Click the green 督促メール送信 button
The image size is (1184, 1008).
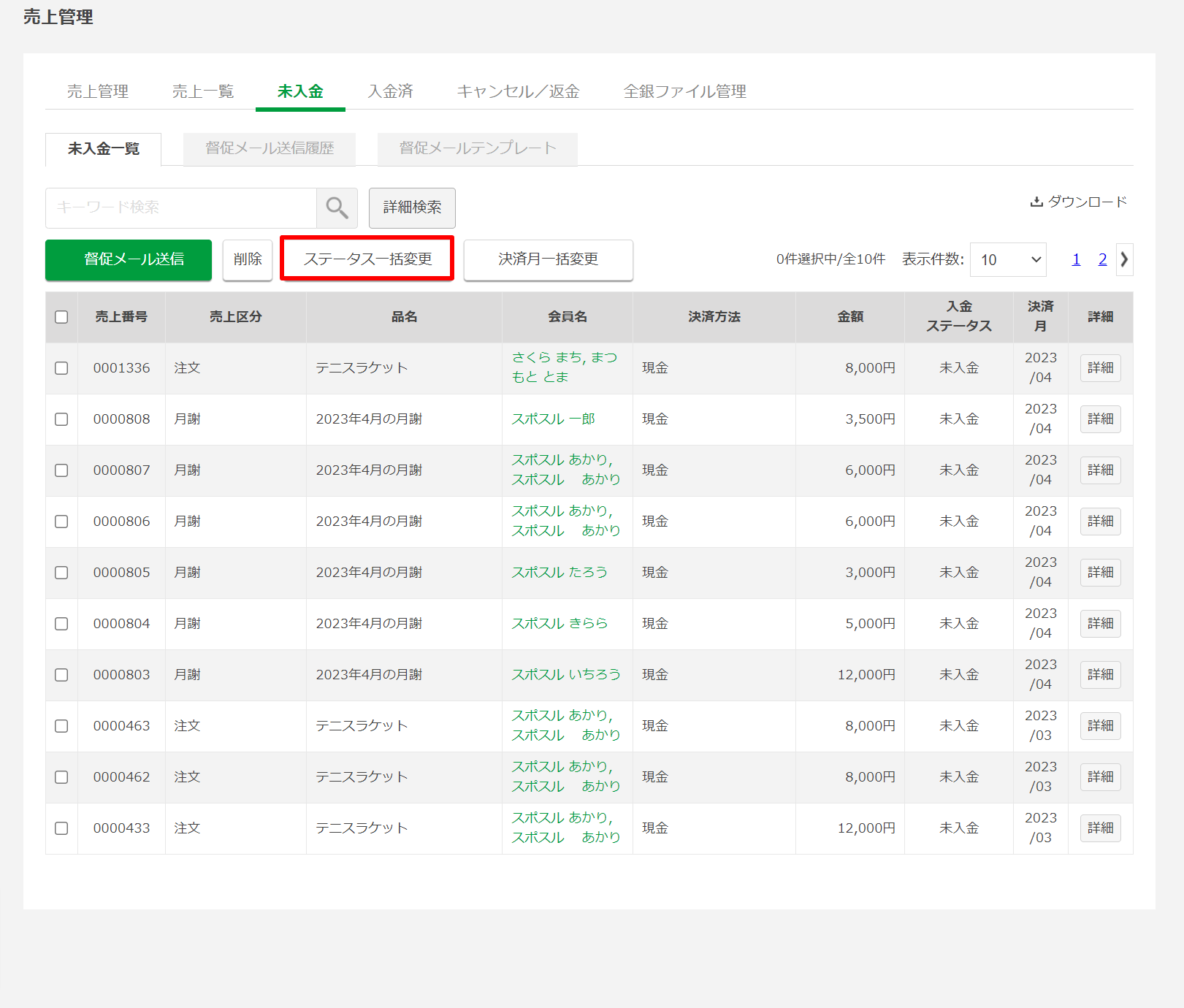pyautogui.click(x=129, y=260)
